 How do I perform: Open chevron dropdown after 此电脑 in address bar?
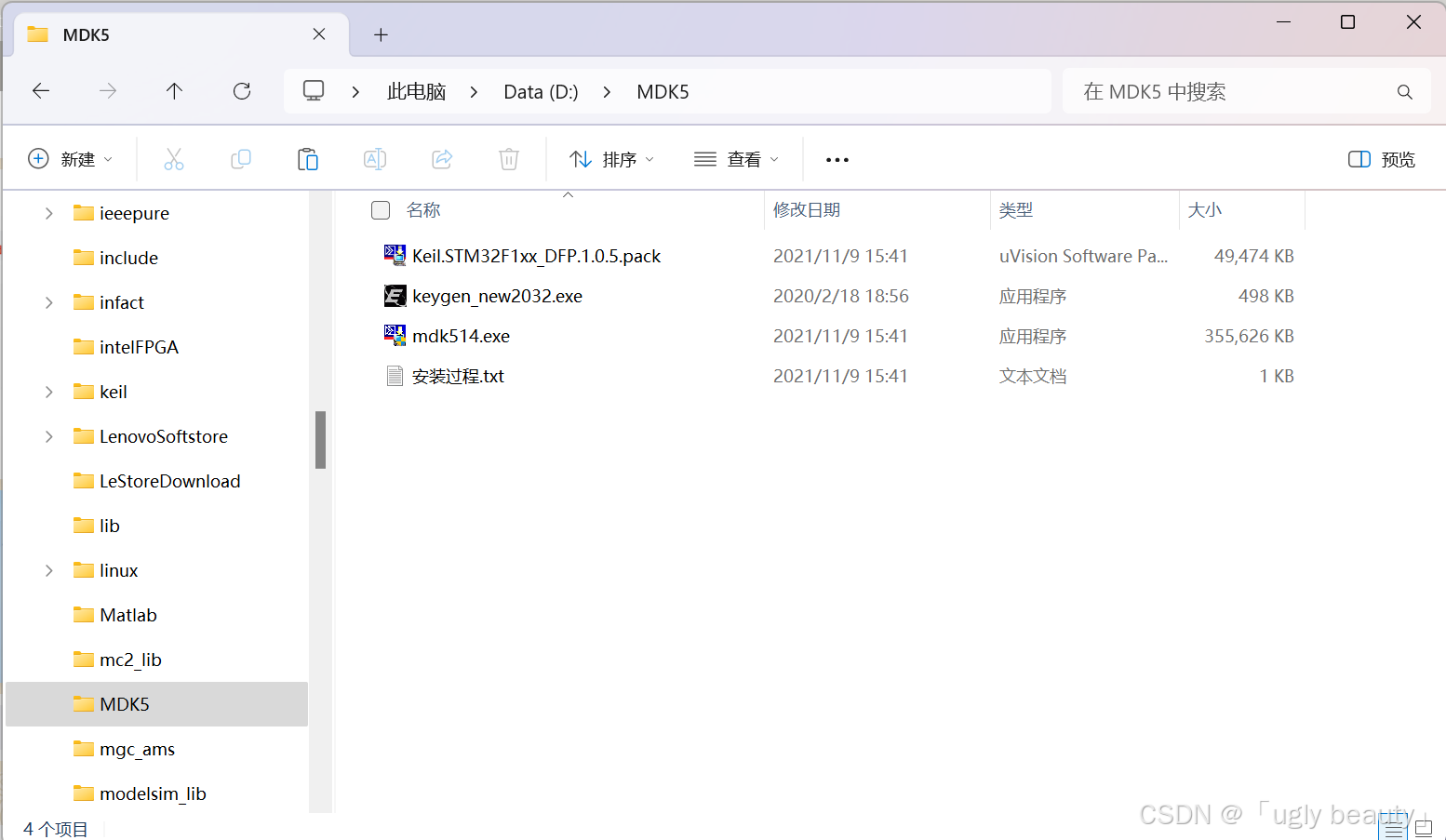(x=475, y=92)
